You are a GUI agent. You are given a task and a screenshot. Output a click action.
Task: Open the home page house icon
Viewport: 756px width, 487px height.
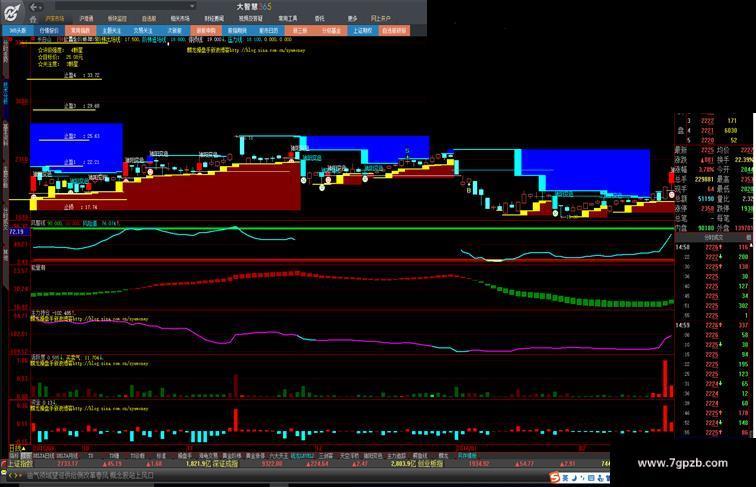(33, 19)
